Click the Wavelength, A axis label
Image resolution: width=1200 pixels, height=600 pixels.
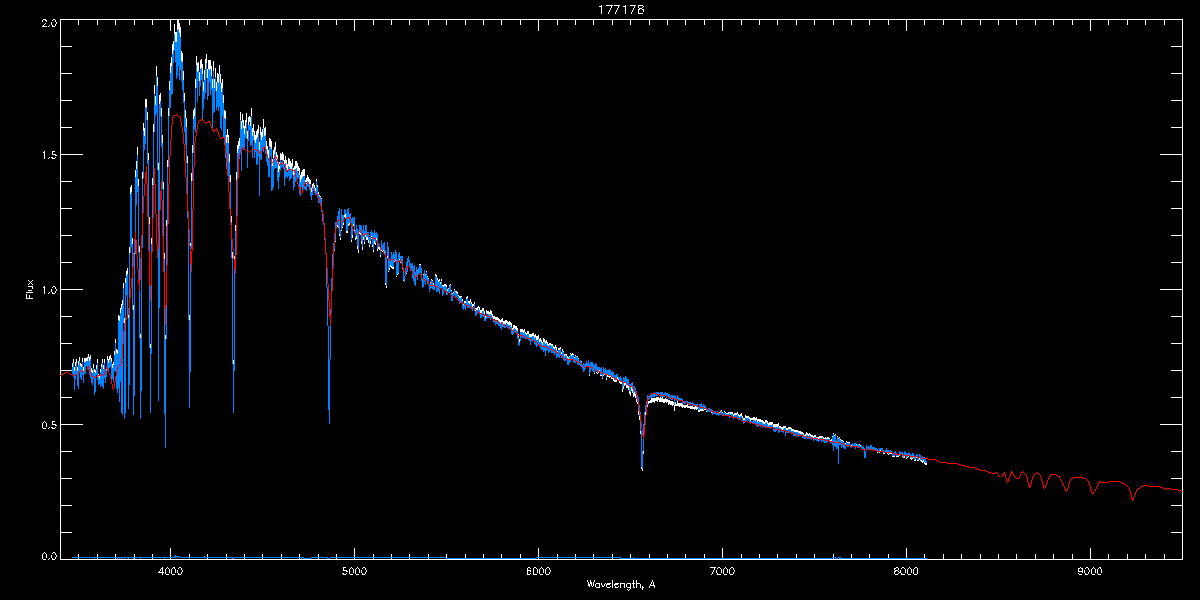tap(620, 583)
